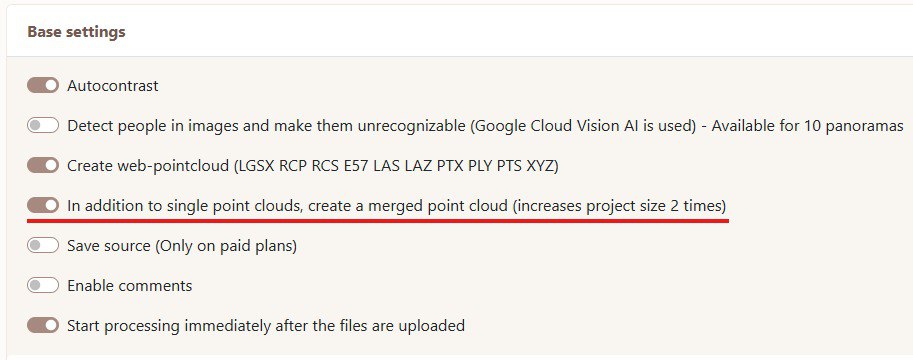Screen dimensions: 913x360
Task: Click the 'Save source' label text
Action: tap(109, 246)
